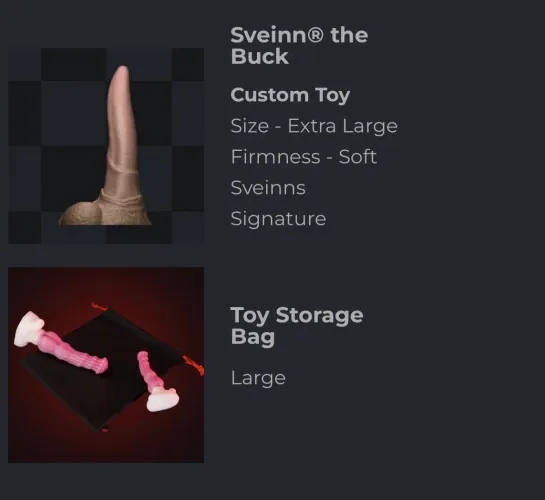Click the word Buck in product title
Viewport: 545px width, 500px height.
pyautogui.click(x=260, y=56)
